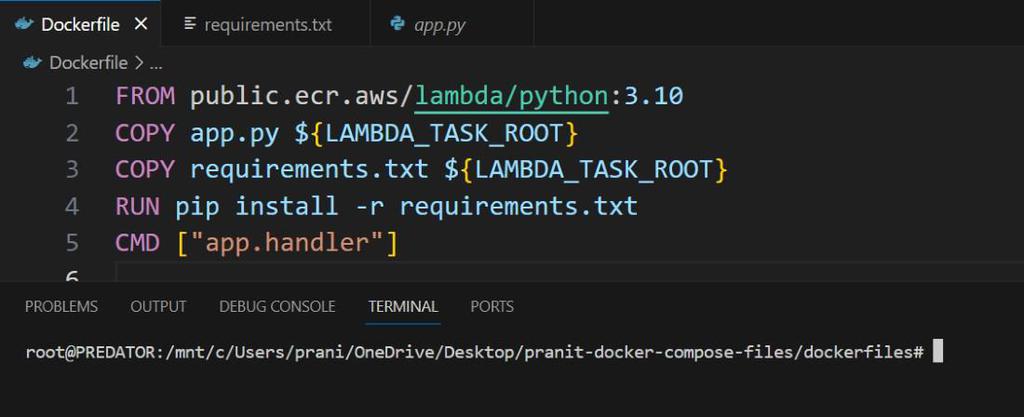Click the Docker icon in the breadcrumb
This screenshot has height=417, width=1024.
33,63
